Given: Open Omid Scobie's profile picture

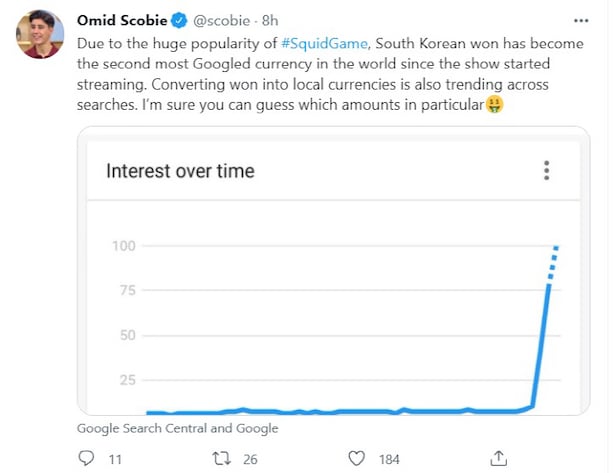Looking at the screenshot, I should coord(39,36).
